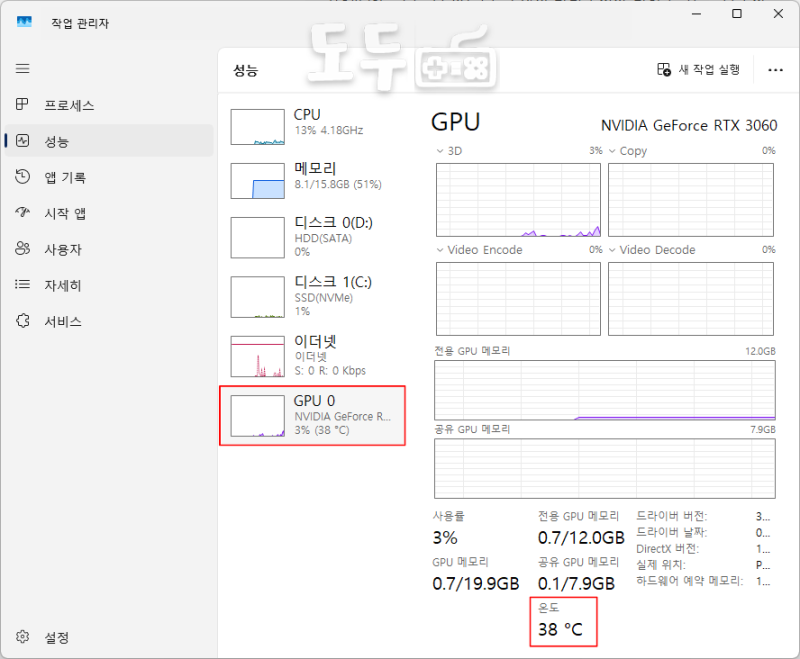
Task: Click the Task Manager app icon
Action: coord(24,22)
